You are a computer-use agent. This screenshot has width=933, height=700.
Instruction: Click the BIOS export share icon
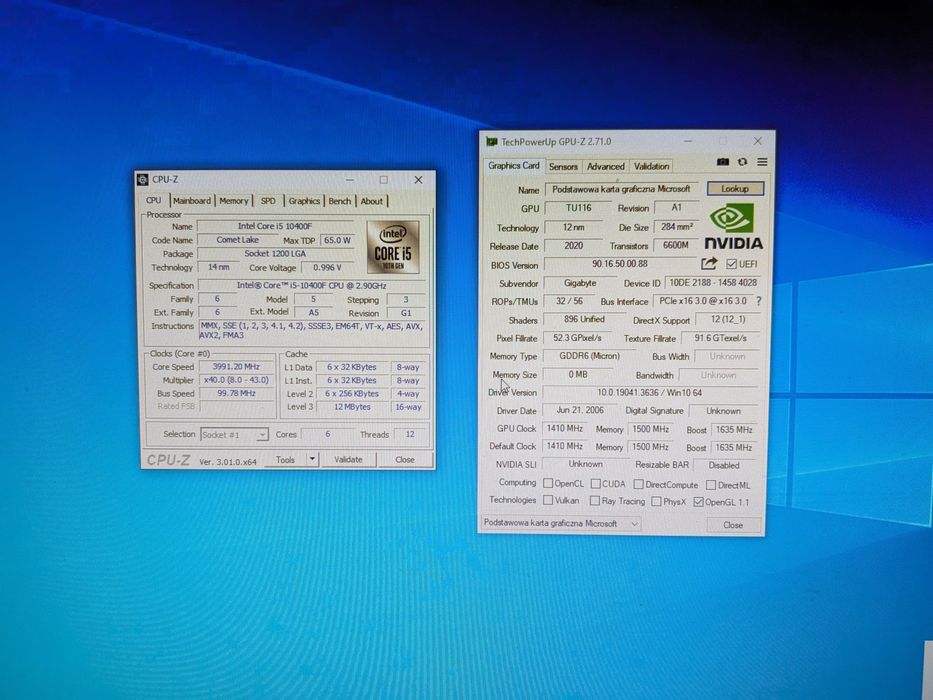pyautogui.click(x=709, y=263)
